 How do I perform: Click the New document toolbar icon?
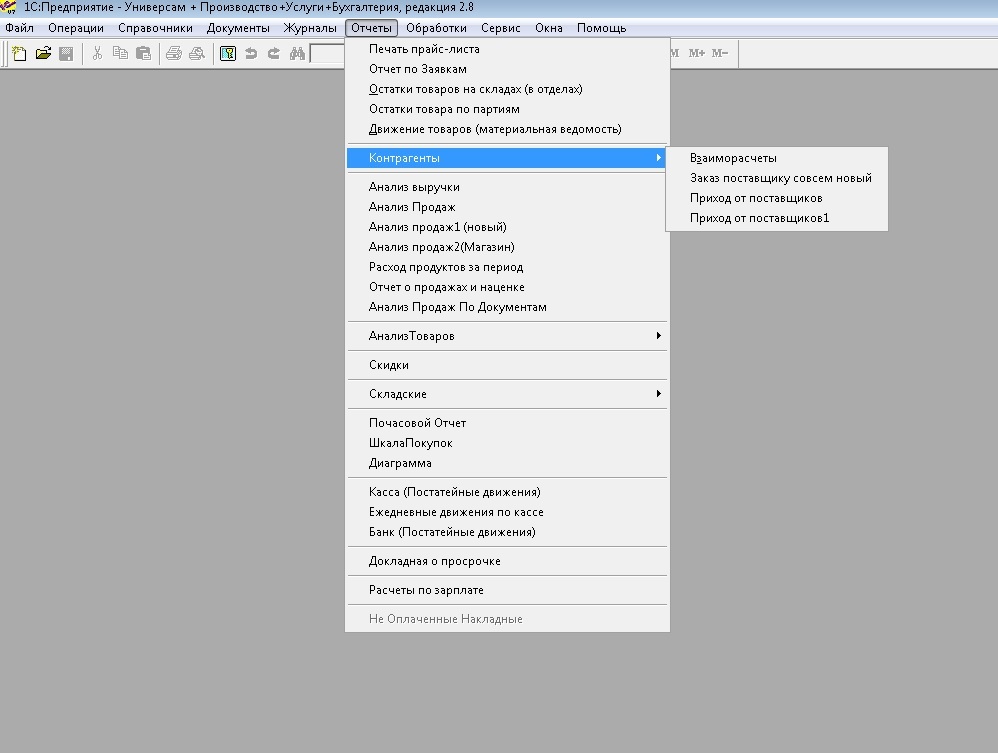[19, 53]
